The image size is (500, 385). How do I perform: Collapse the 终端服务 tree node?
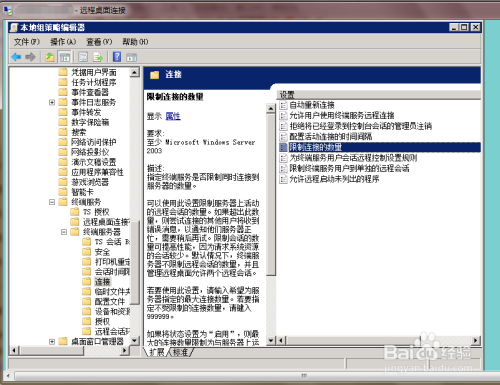pos(52,202)
